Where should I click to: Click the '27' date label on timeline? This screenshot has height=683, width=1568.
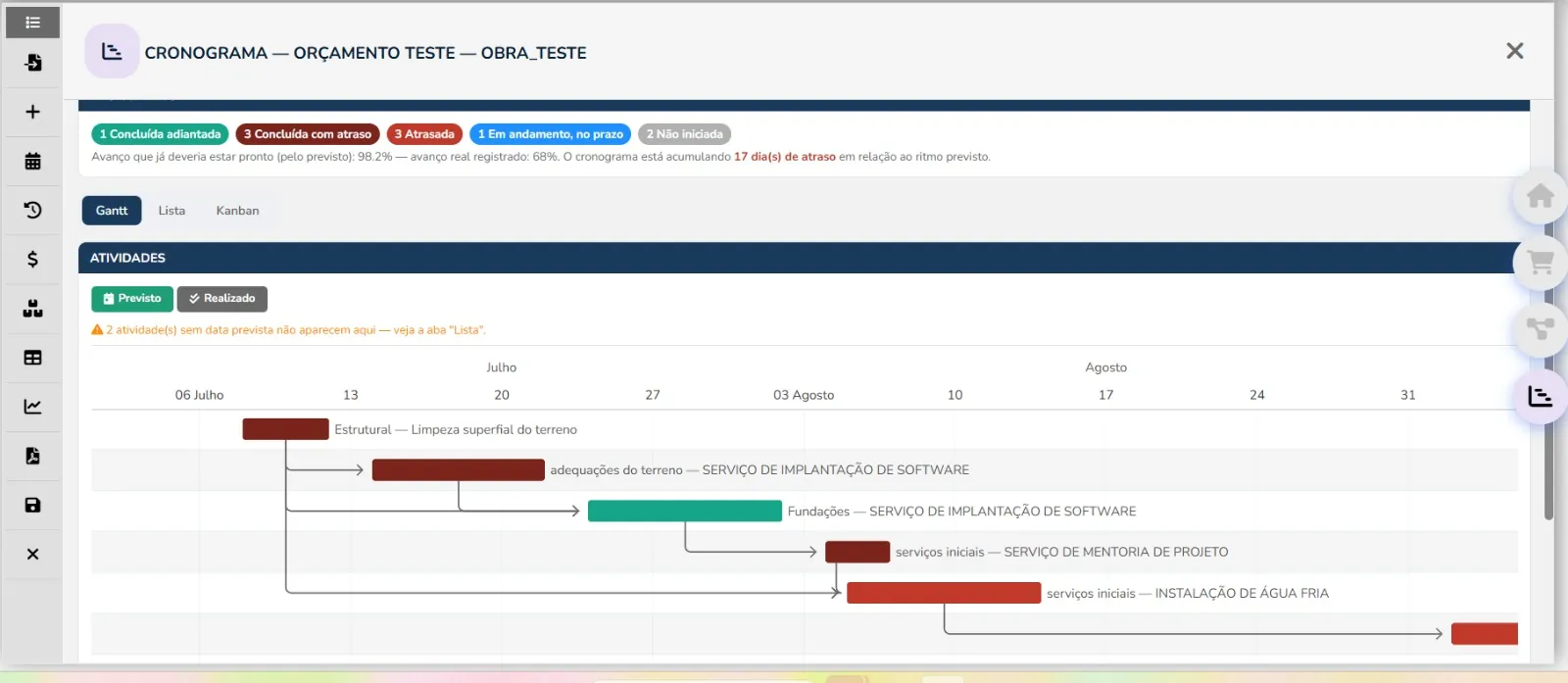pyautogui.click(x=653, y=395)
